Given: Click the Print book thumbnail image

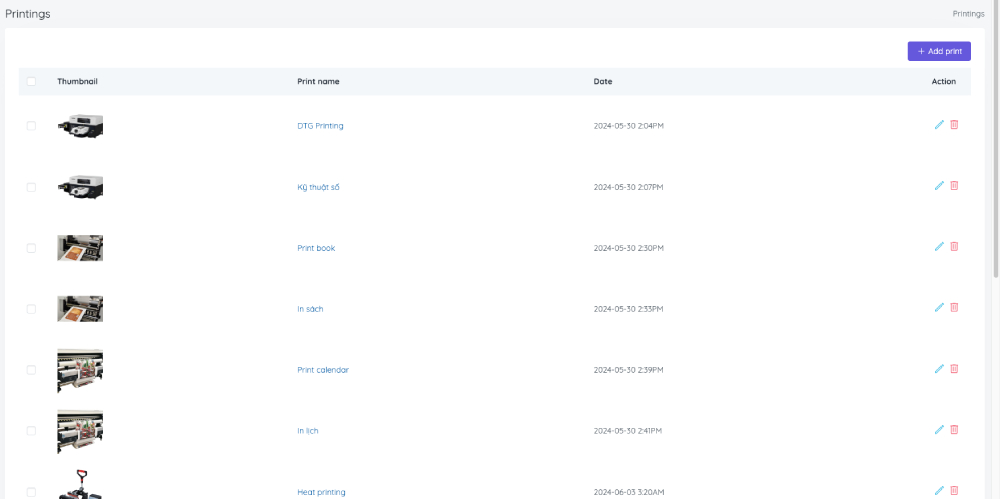Looking at the screenshot, I should tap(80, 248).
